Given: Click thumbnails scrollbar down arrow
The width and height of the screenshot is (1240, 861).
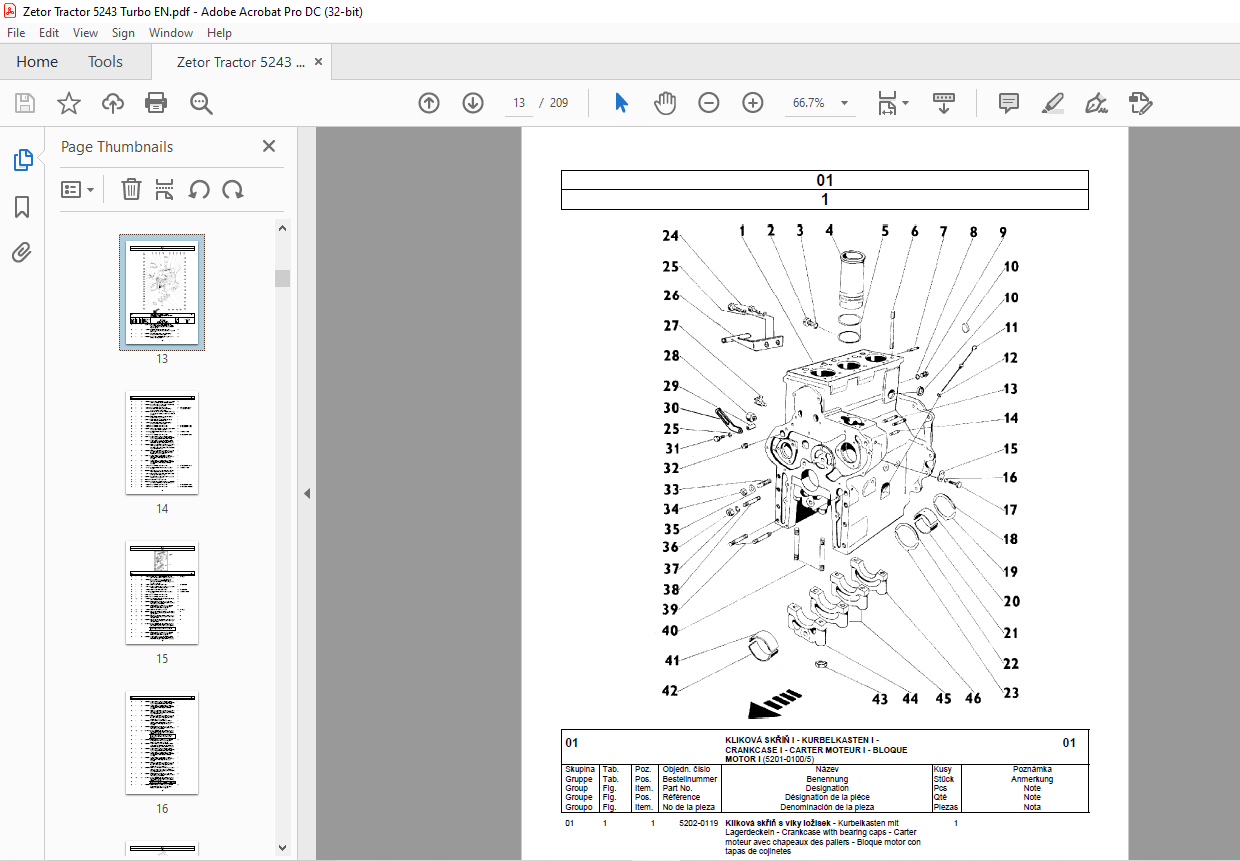Looking at the screenshot, I should tap(283, 848).
